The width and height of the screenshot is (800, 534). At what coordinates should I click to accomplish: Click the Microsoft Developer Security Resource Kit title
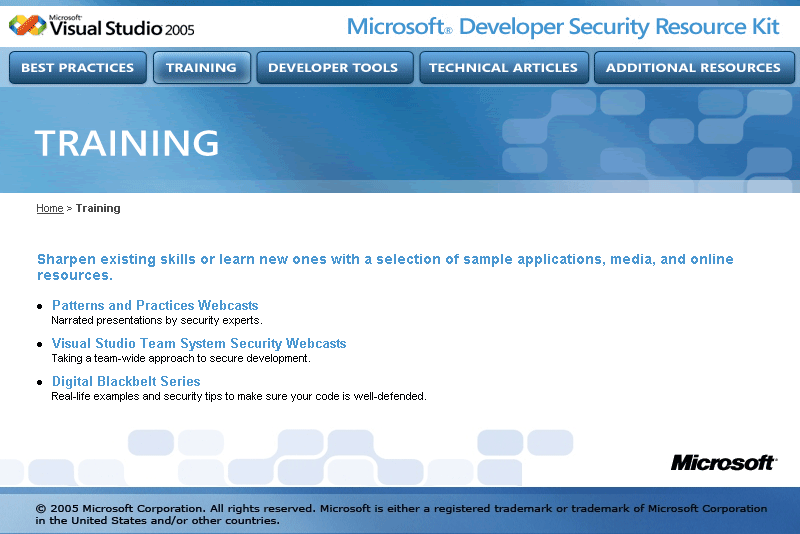coord(563,27)
